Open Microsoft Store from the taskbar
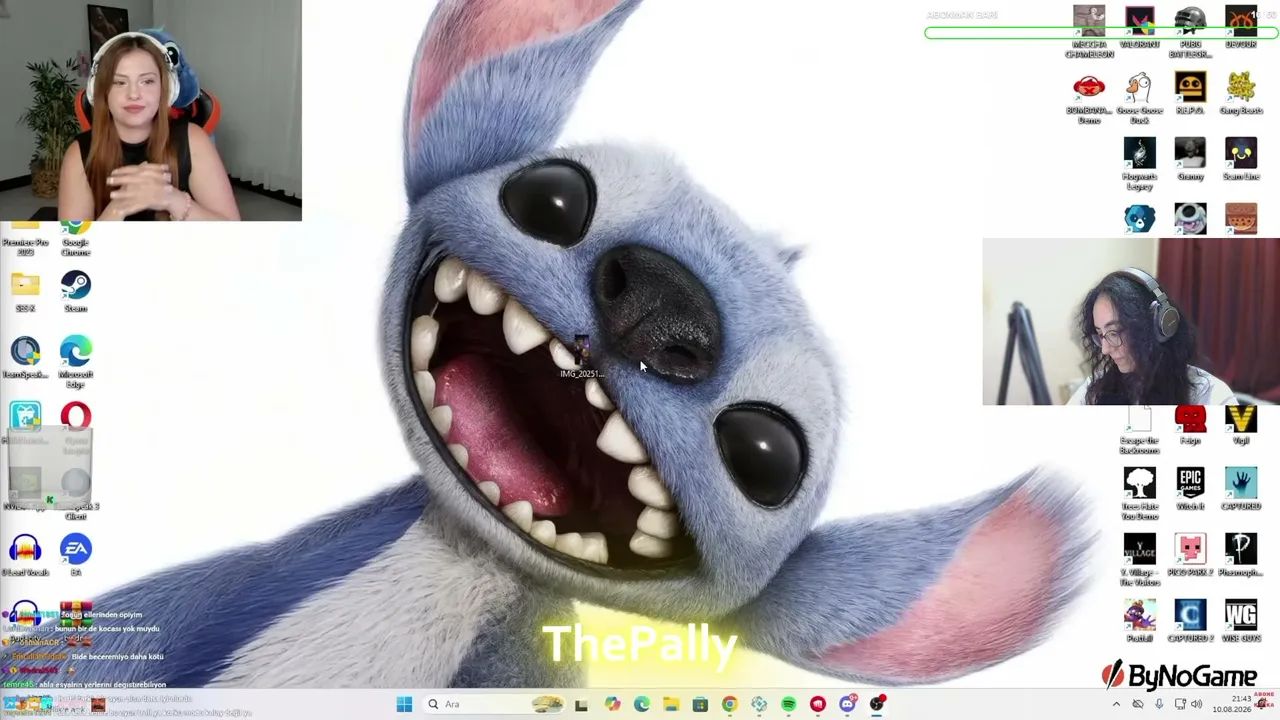 [x=700, y=704]
